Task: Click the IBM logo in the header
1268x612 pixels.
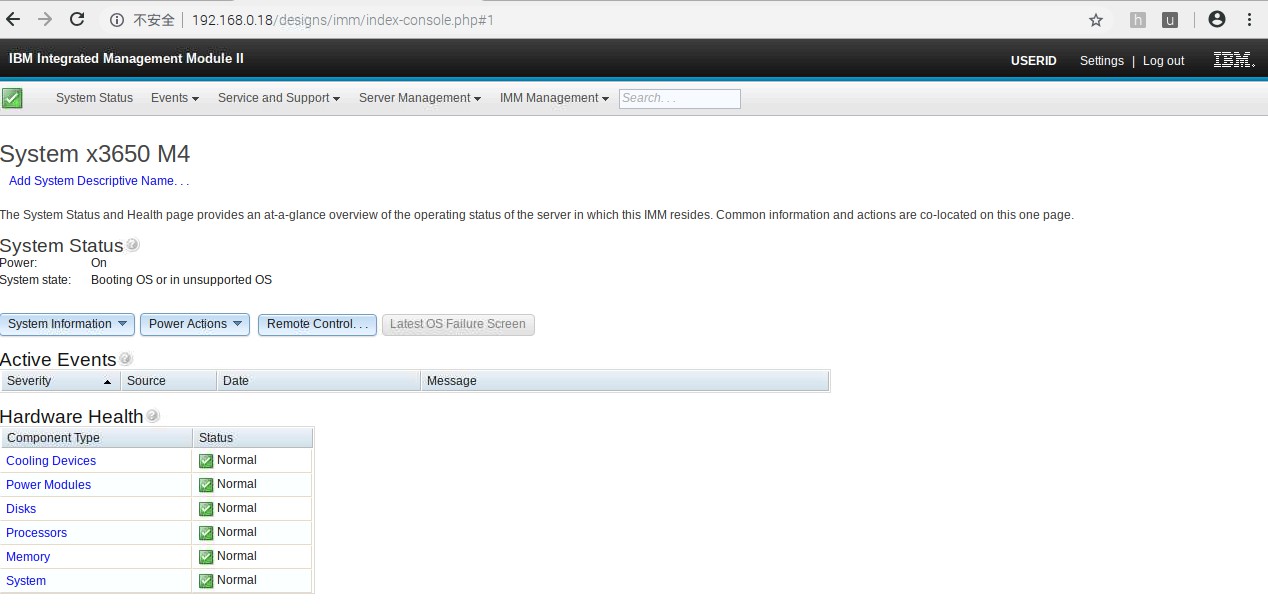Action: point(1231,59)
